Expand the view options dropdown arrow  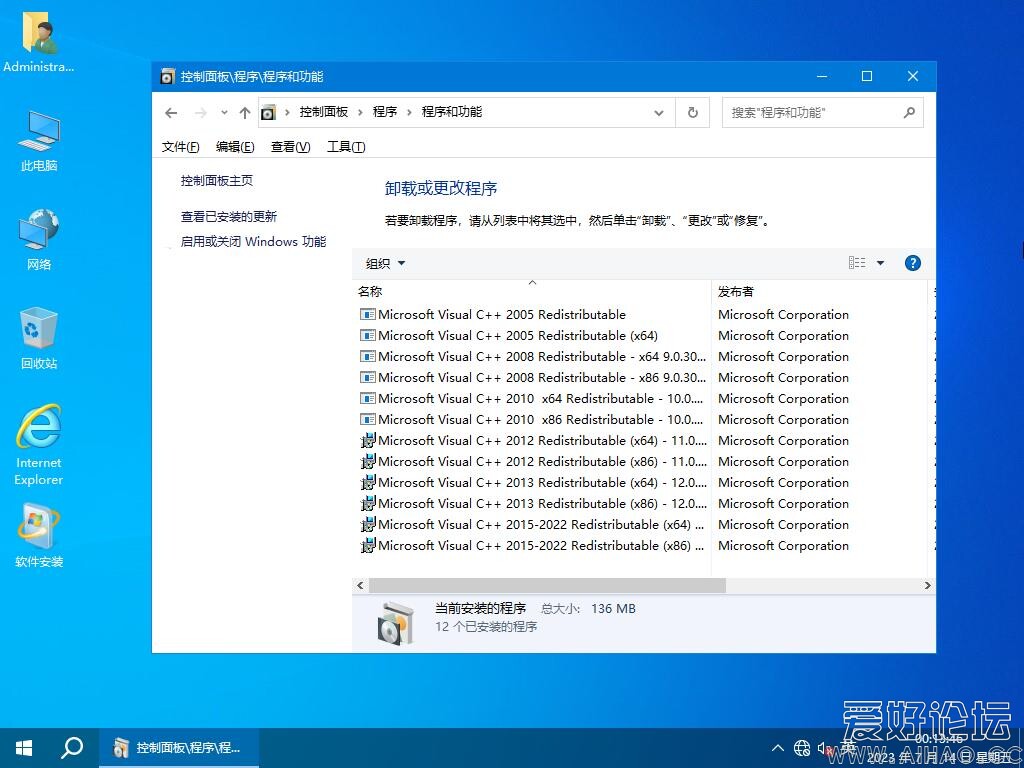point(880,263)
